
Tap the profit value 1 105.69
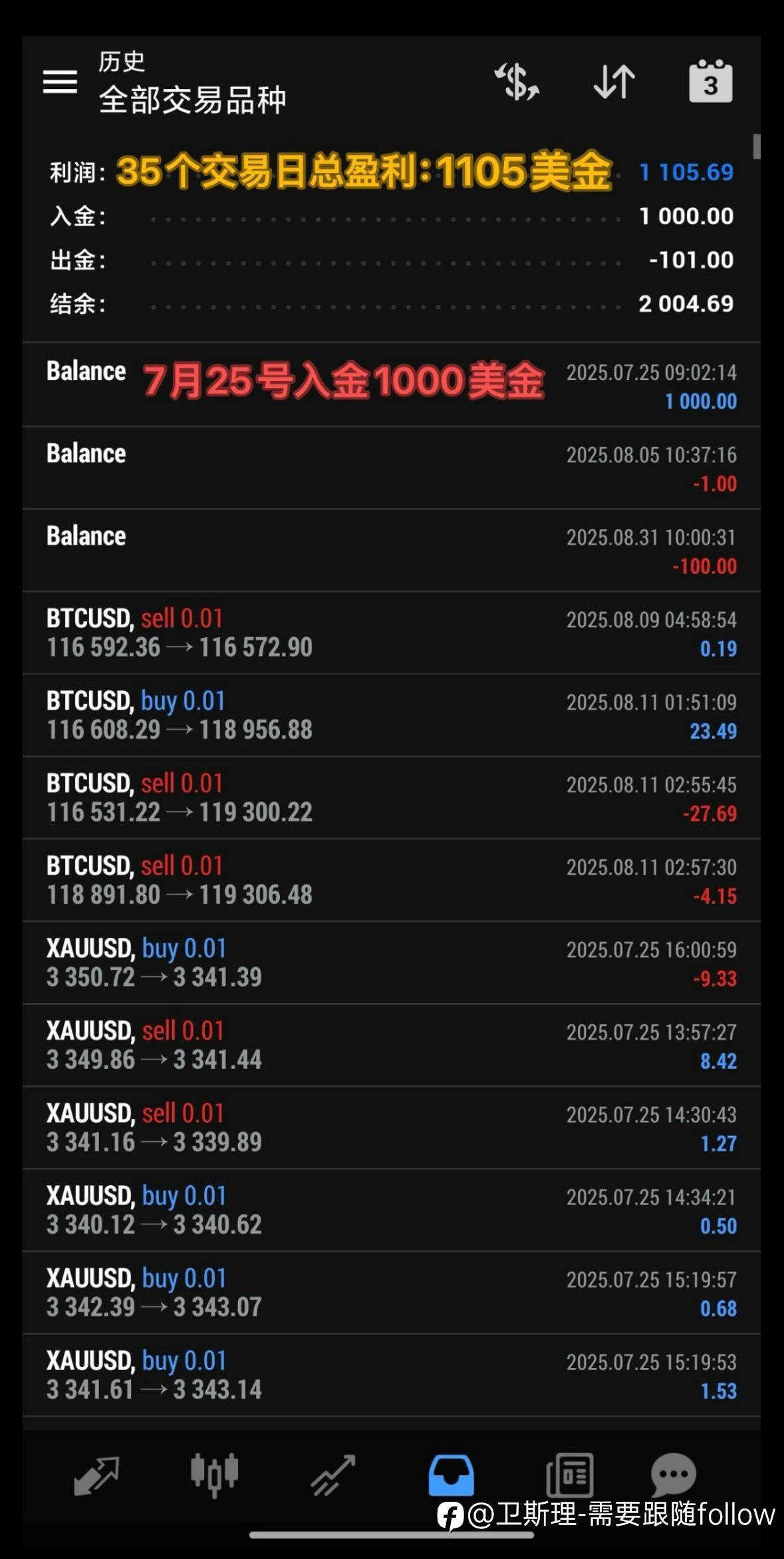686,172
